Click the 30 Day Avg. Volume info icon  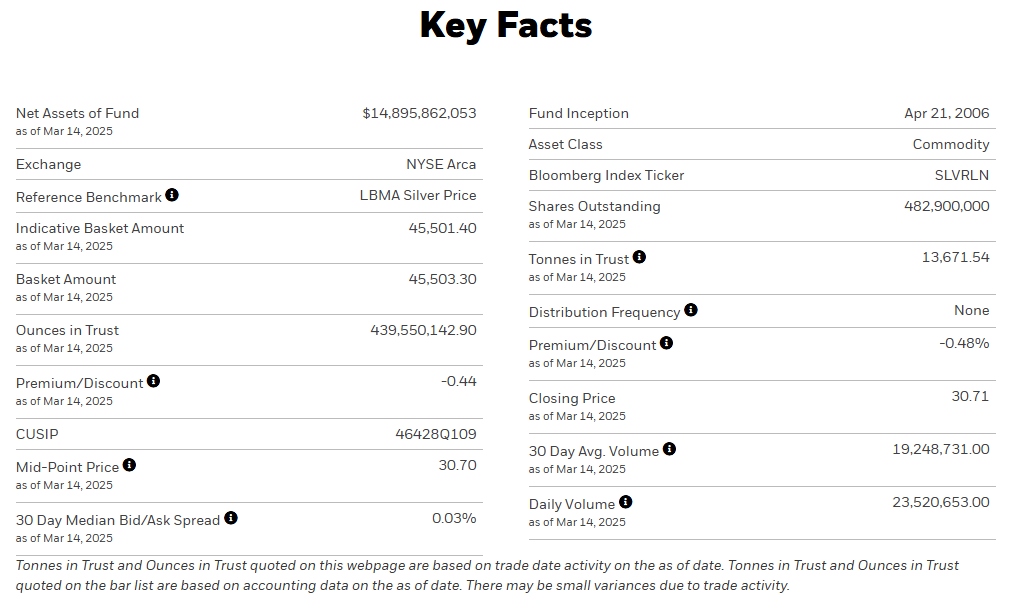coord(669,449)
